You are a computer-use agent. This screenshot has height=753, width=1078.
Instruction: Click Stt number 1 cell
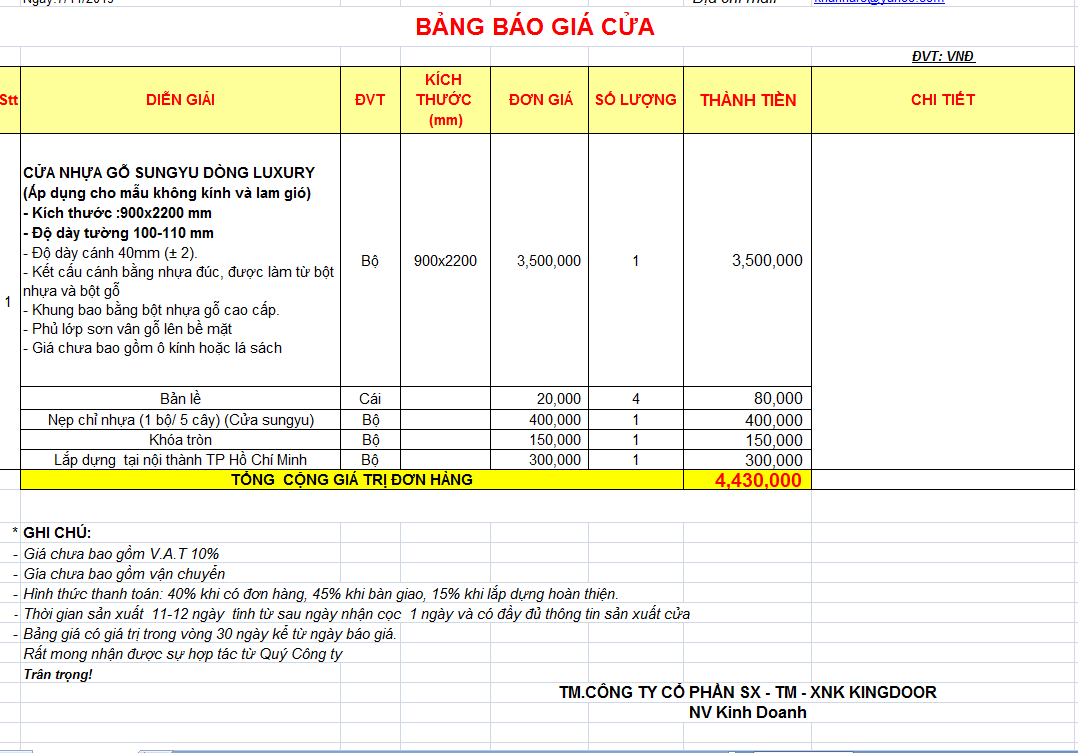point(10,301)
